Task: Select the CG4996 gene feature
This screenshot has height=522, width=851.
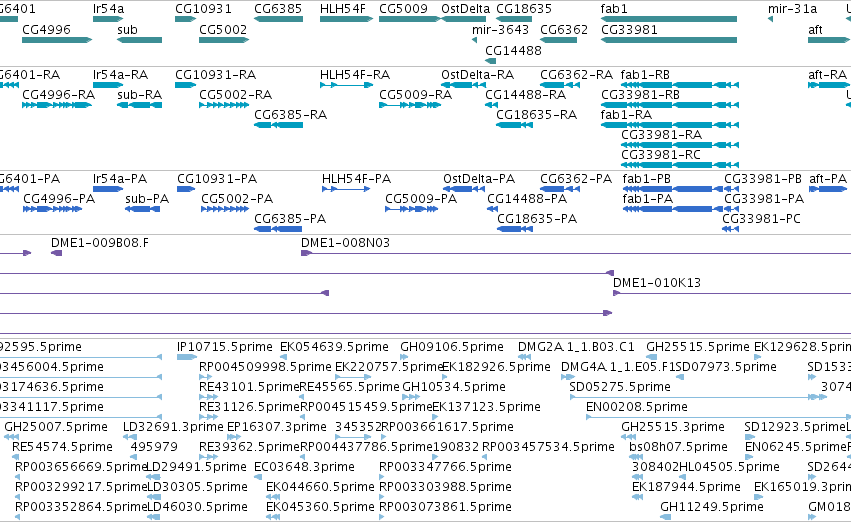Action: coord(57,40)
